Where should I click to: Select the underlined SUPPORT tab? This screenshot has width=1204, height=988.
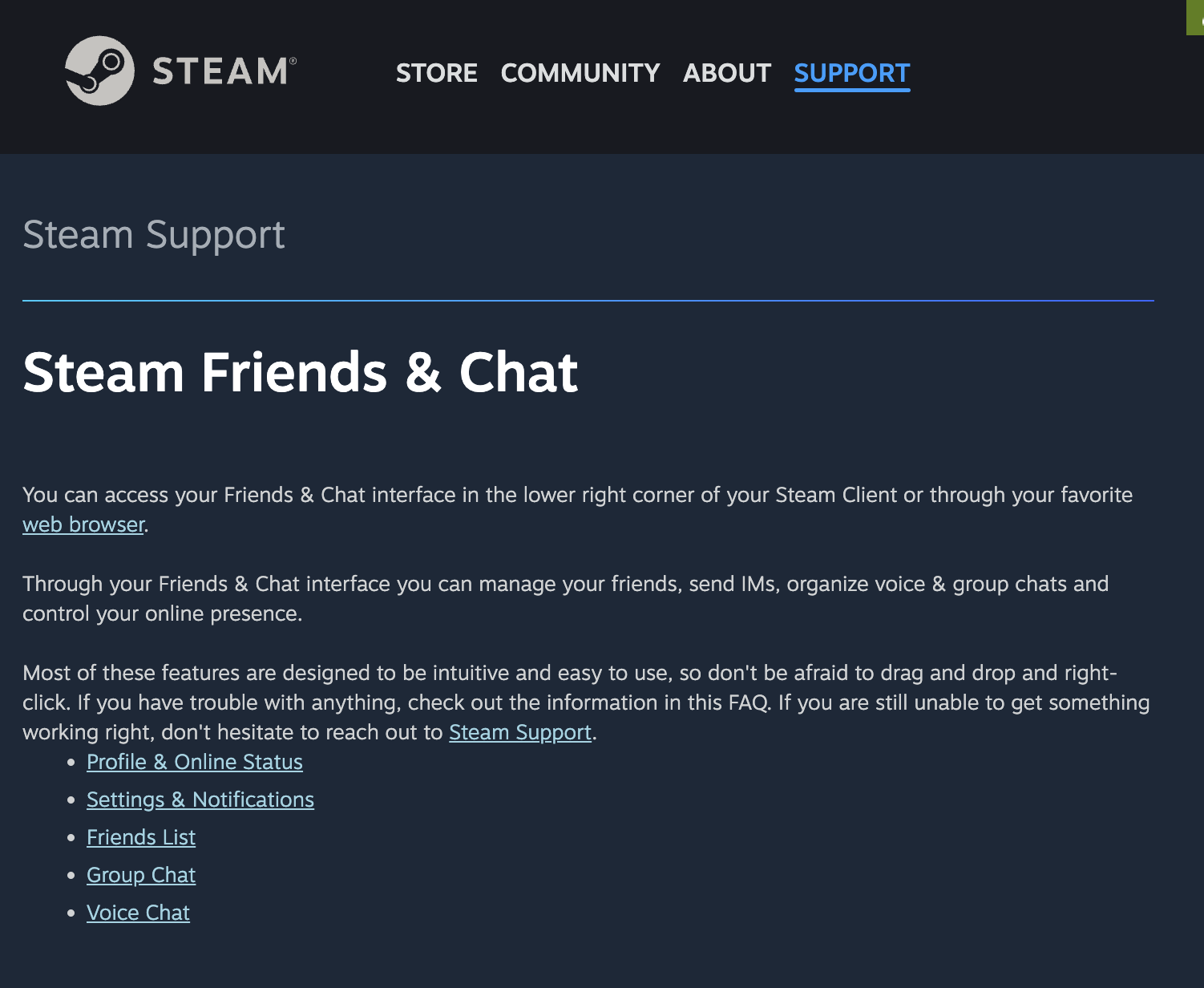click(x=851, y=73)
